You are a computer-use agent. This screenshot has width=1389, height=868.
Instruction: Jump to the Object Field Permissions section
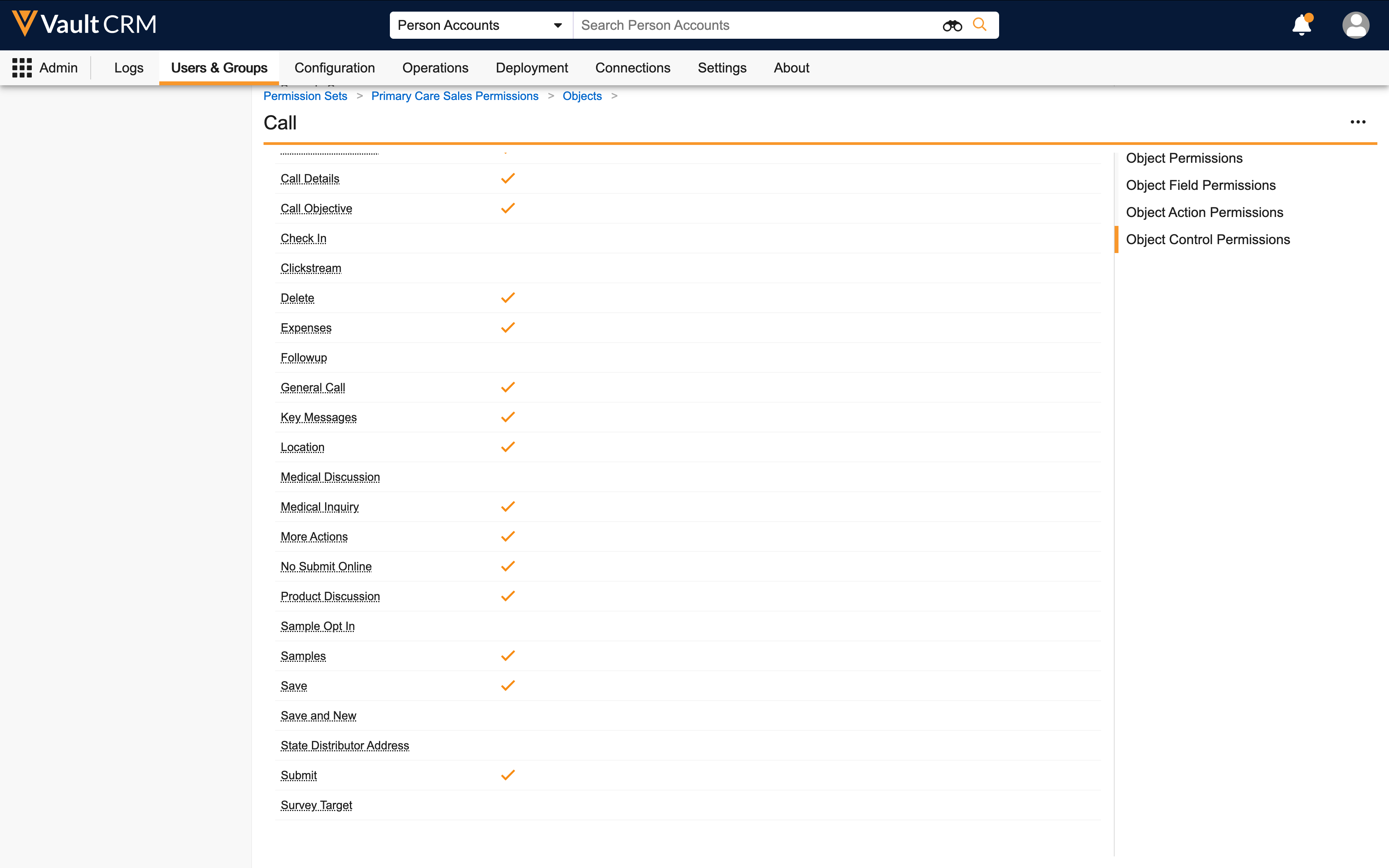point(1200,186)
